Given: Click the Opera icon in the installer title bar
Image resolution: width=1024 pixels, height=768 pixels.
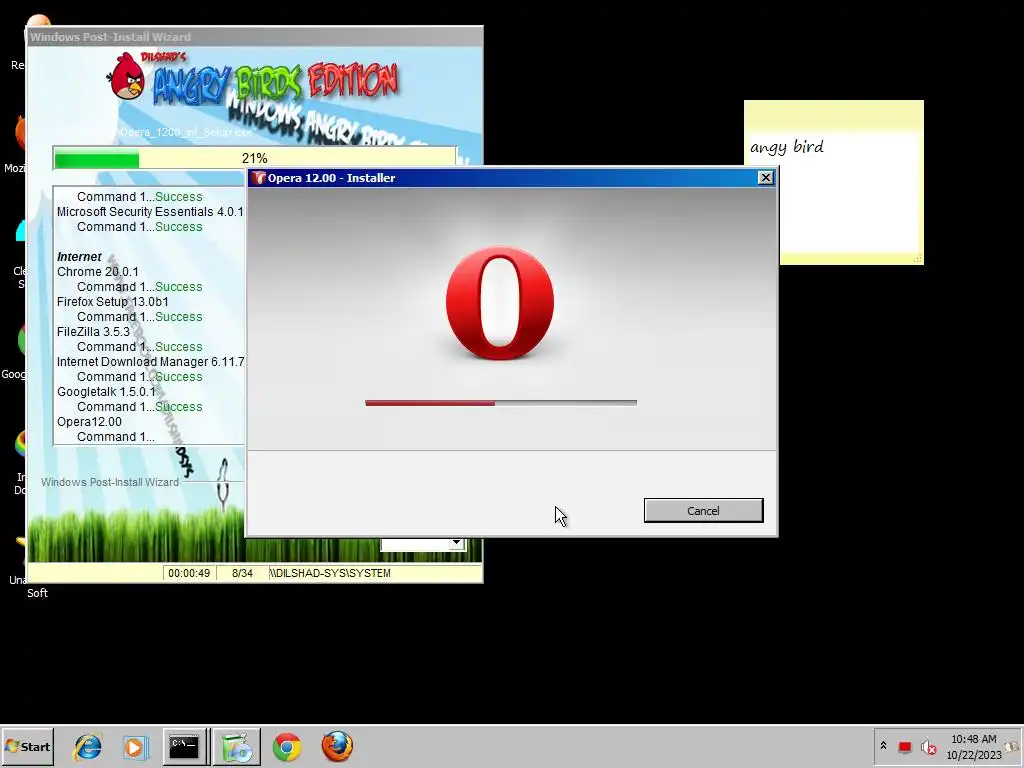Looking at the screenshot, I should click(259, 178).
